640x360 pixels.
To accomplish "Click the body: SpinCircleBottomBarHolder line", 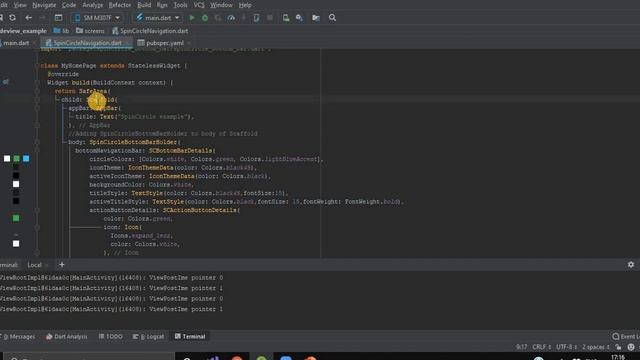I will (124, 142).
